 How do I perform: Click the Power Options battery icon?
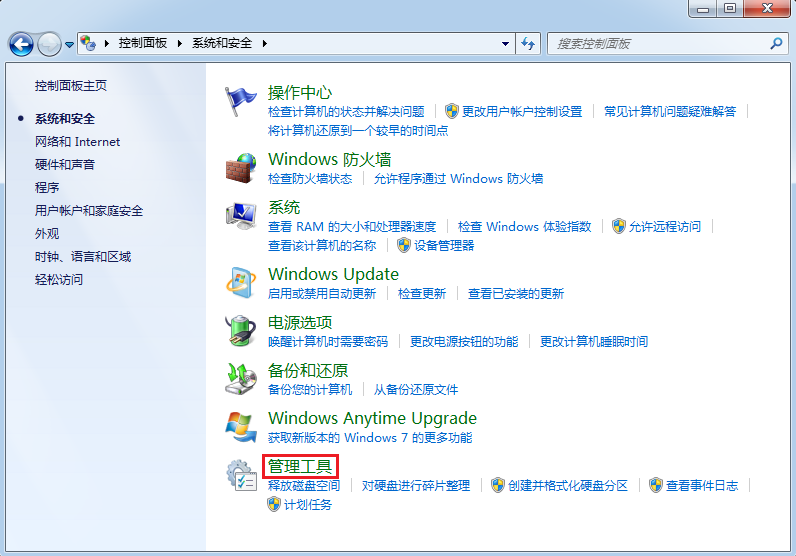241,331
